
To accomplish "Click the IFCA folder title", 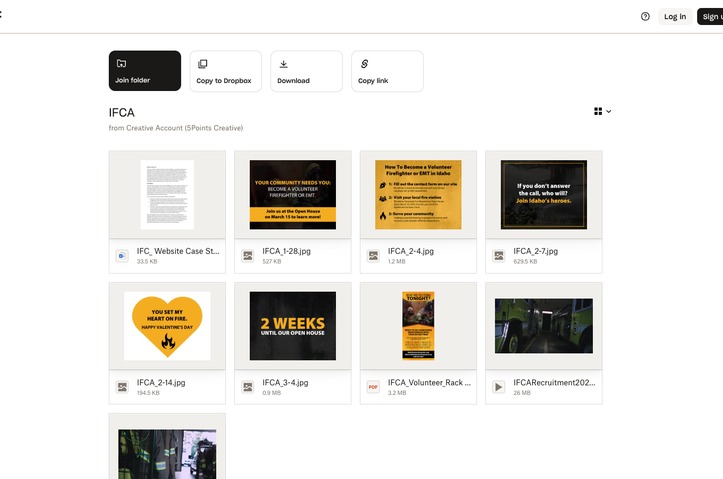I will point(122,112).
